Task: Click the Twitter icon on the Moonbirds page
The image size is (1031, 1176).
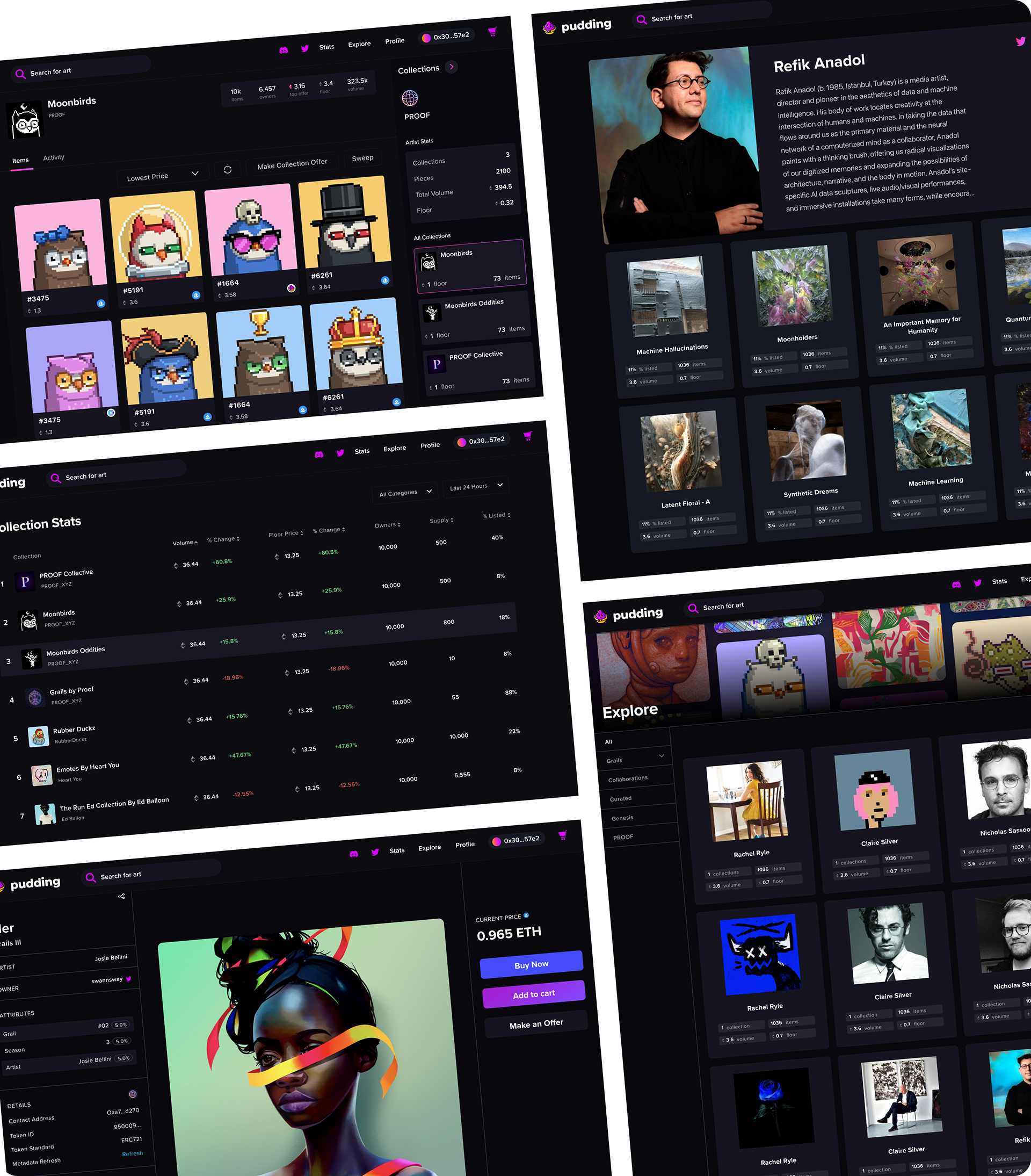Action: (305, 49)
